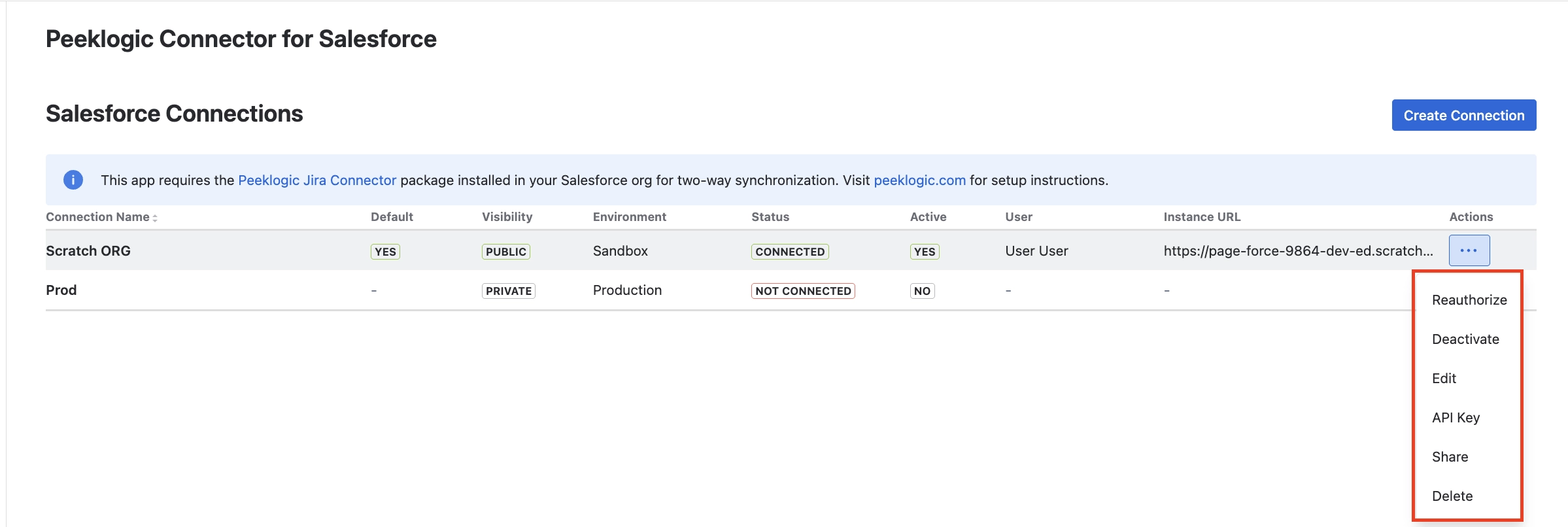Choose Deactivate in the actions menu
The image size is (1568, 527).
[1465, 339]
